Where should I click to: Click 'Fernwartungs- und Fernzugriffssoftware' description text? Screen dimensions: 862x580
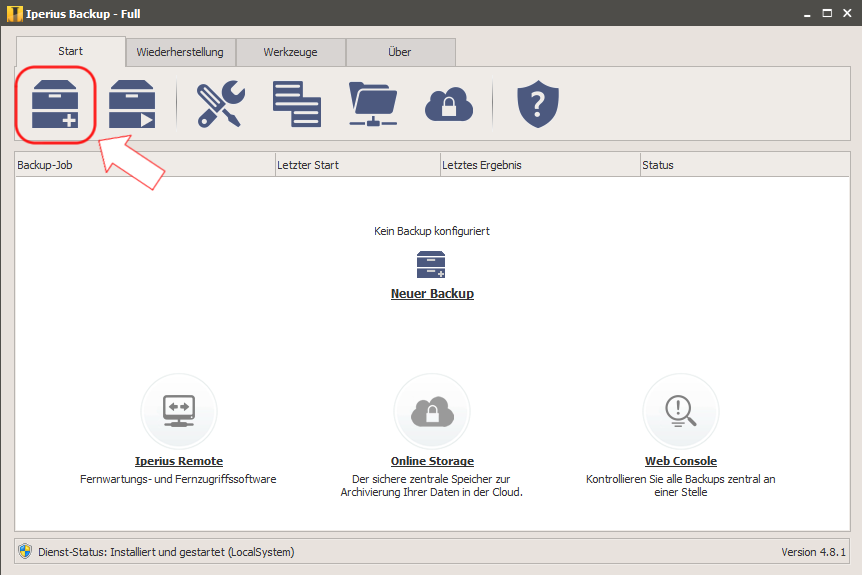pos(178,479)
